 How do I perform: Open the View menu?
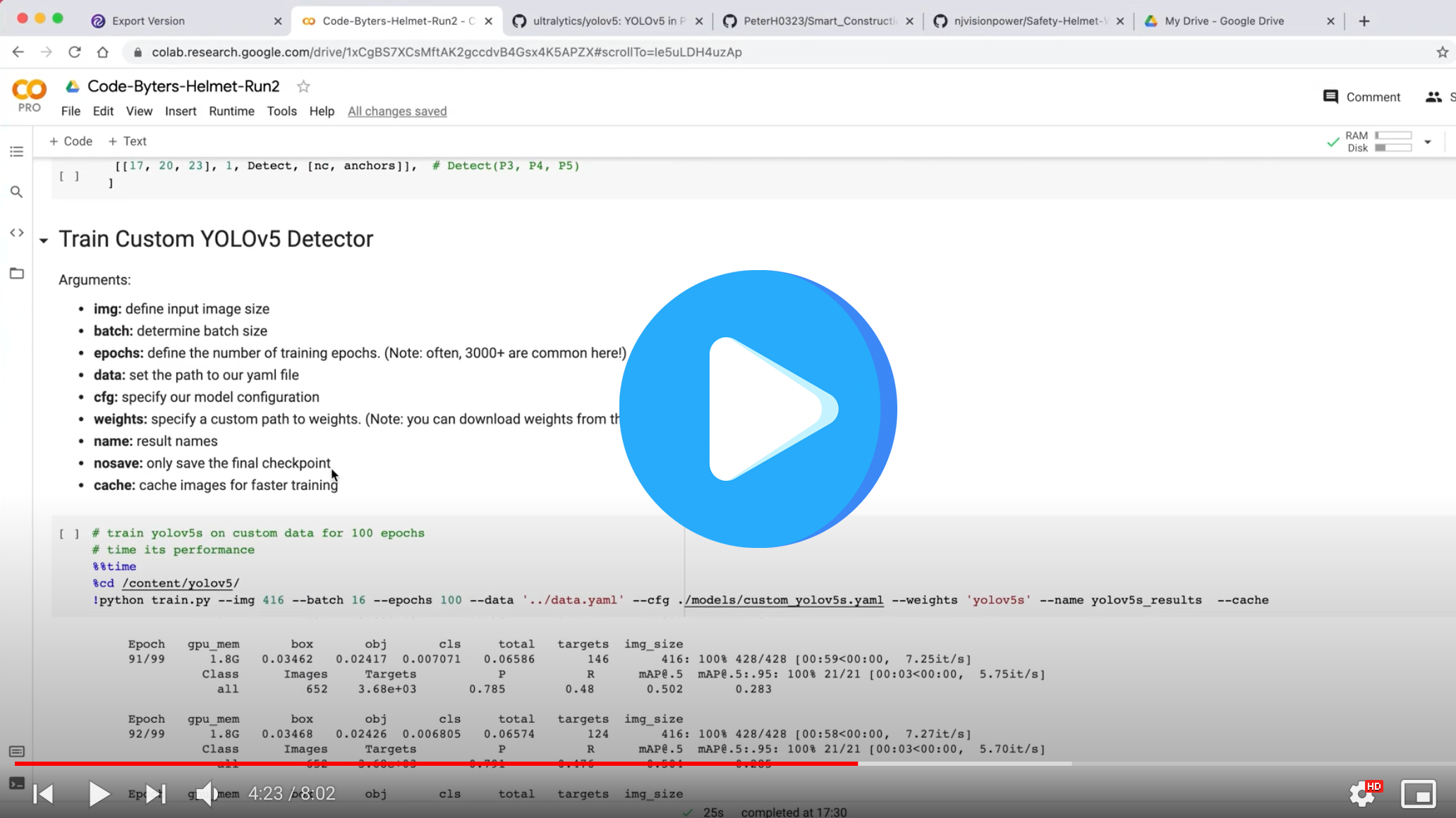pos(139,111)
